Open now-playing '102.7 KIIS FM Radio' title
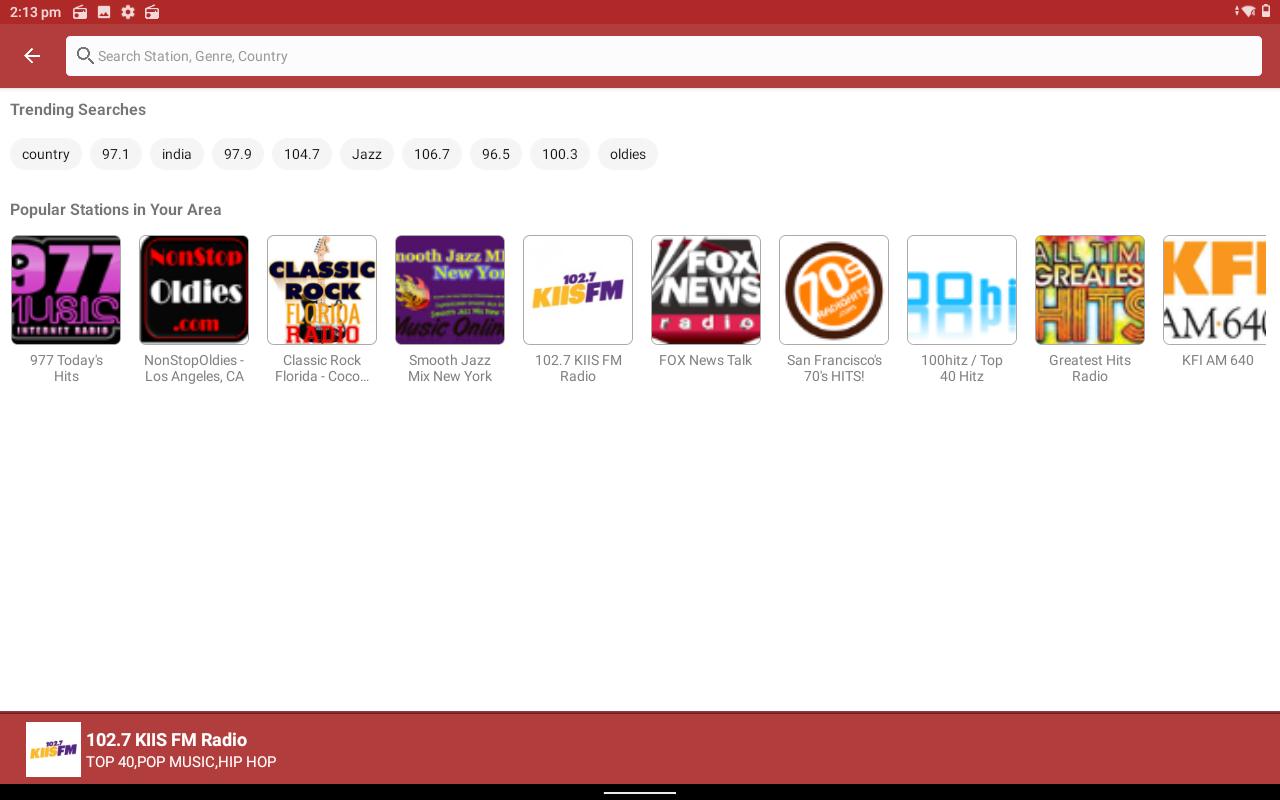The image size is (1280, 800). 166,740
